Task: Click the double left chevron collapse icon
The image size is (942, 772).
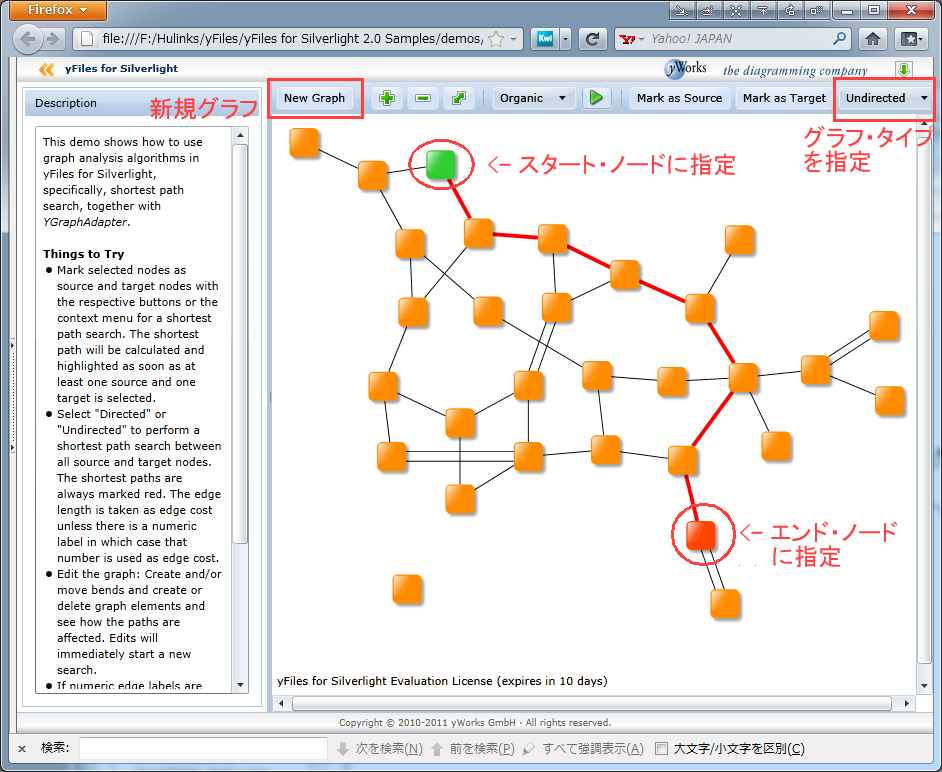Action: pyautogui.click(x=46, y=69)
